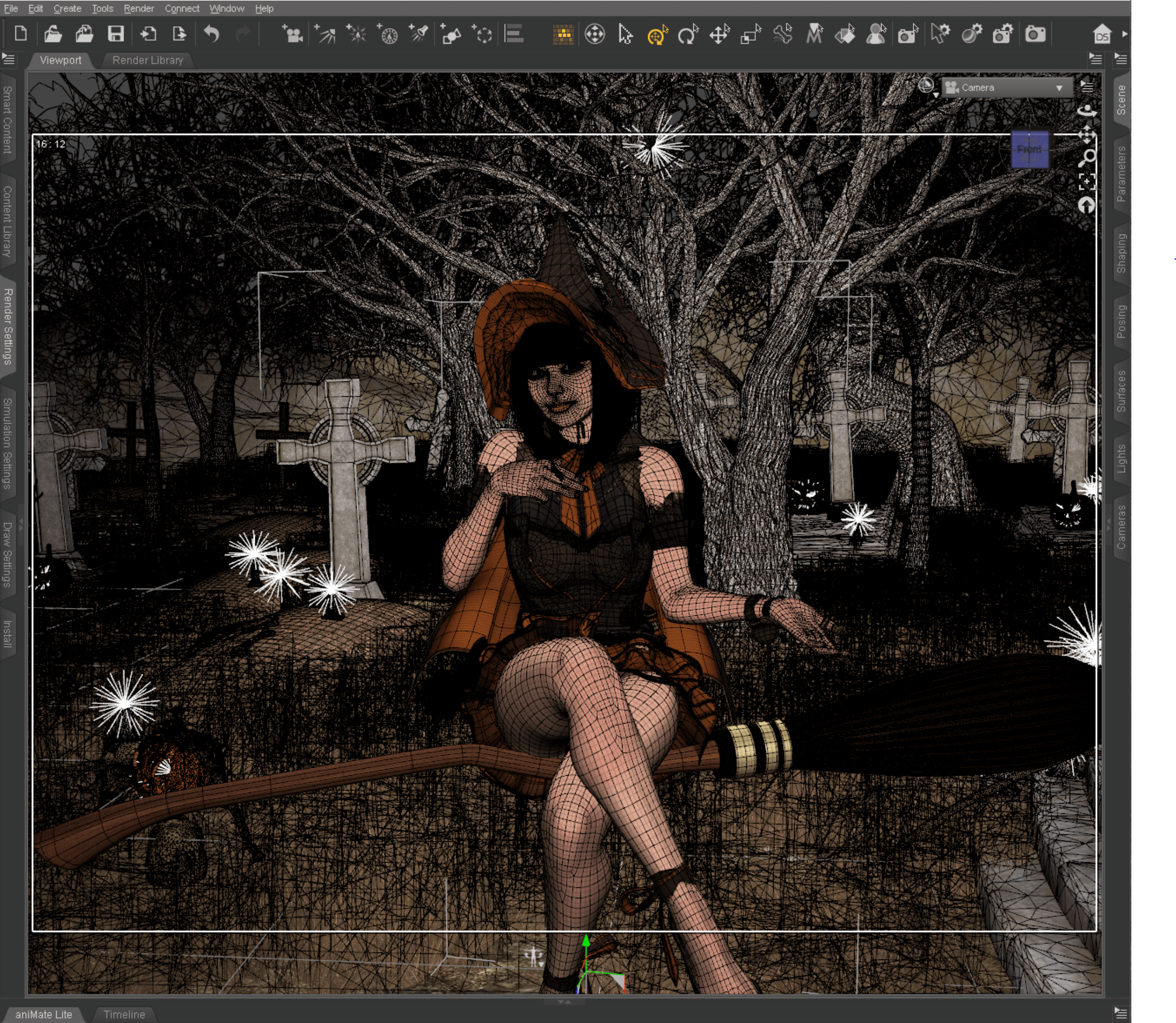Screen dimensions: 1176x1023
Task: Select the Region Navigator figure tool
Action: point(876,34)
